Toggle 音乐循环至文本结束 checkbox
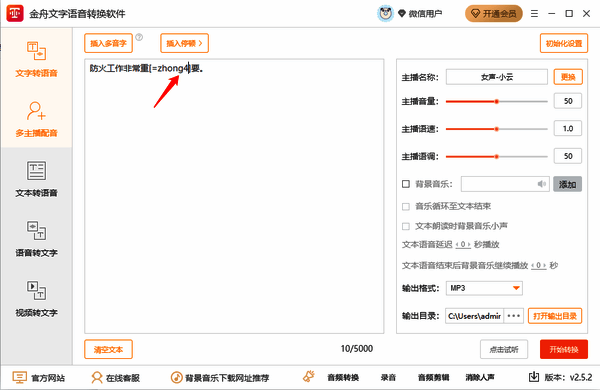Image resolution: width=600 pixels, height=390 pixels. click(x=406, y=207)
